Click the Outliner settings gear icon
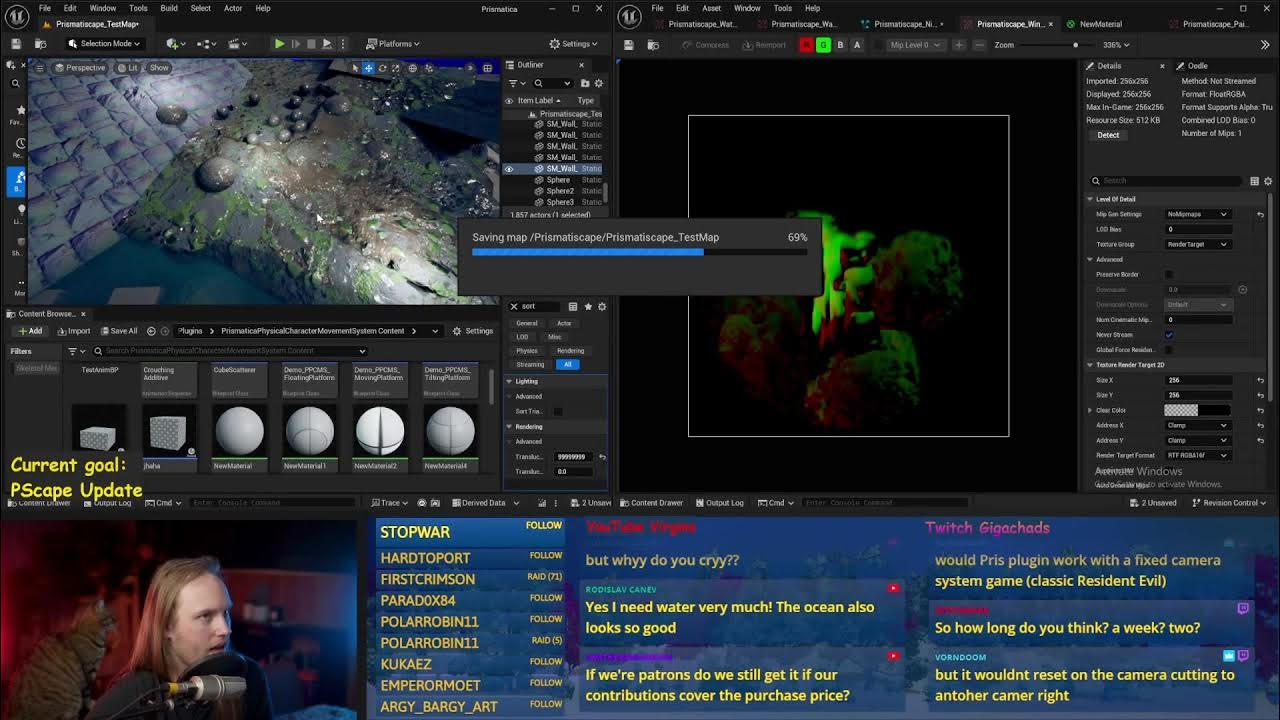The width and height of the screenshot is (1280, 720). (x=599, y=83)
